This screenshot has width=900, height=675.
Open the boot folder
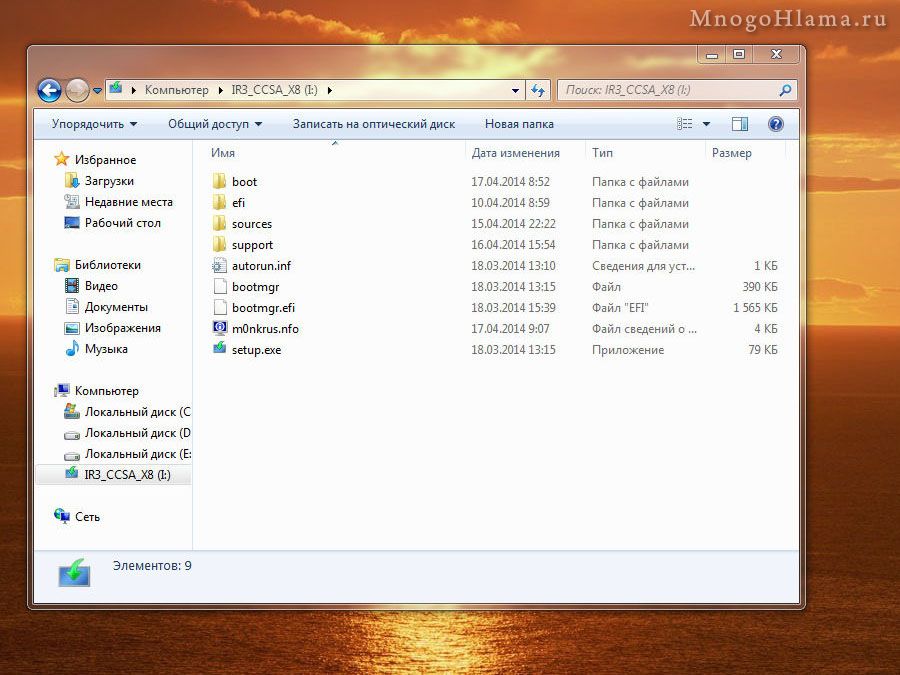point(244,182)
